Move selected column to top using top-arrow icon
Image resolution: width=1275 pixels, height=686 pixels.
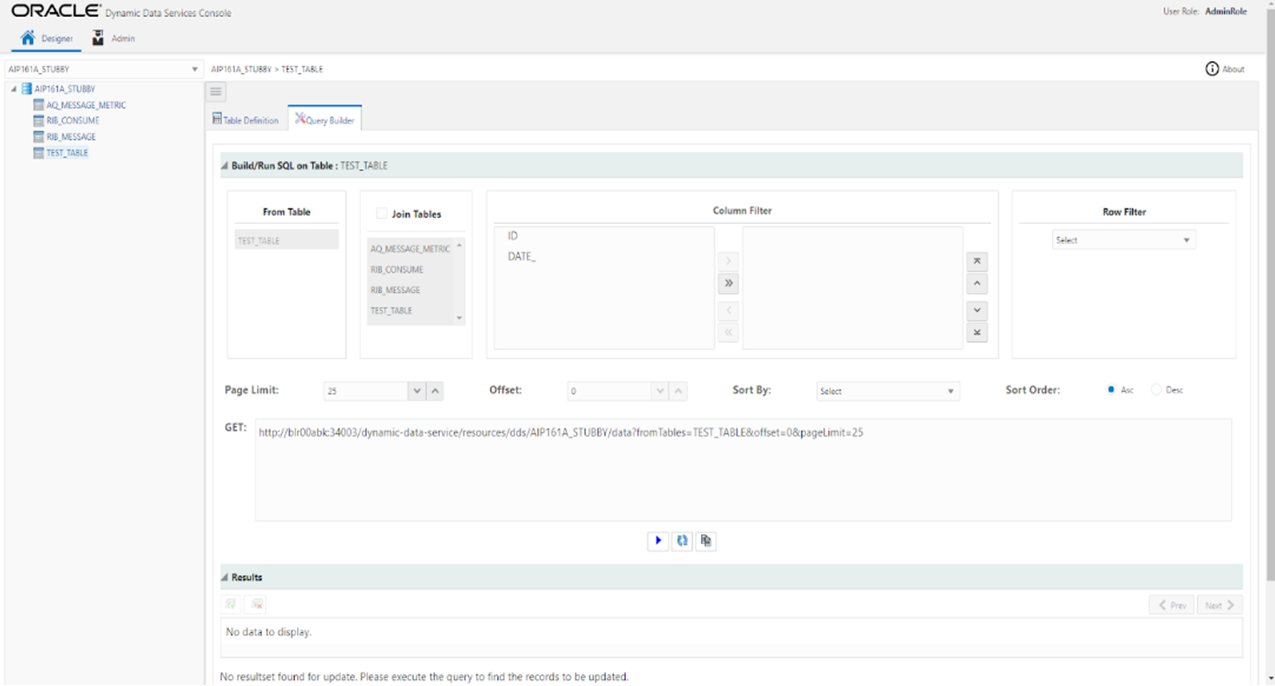(976, 261)
